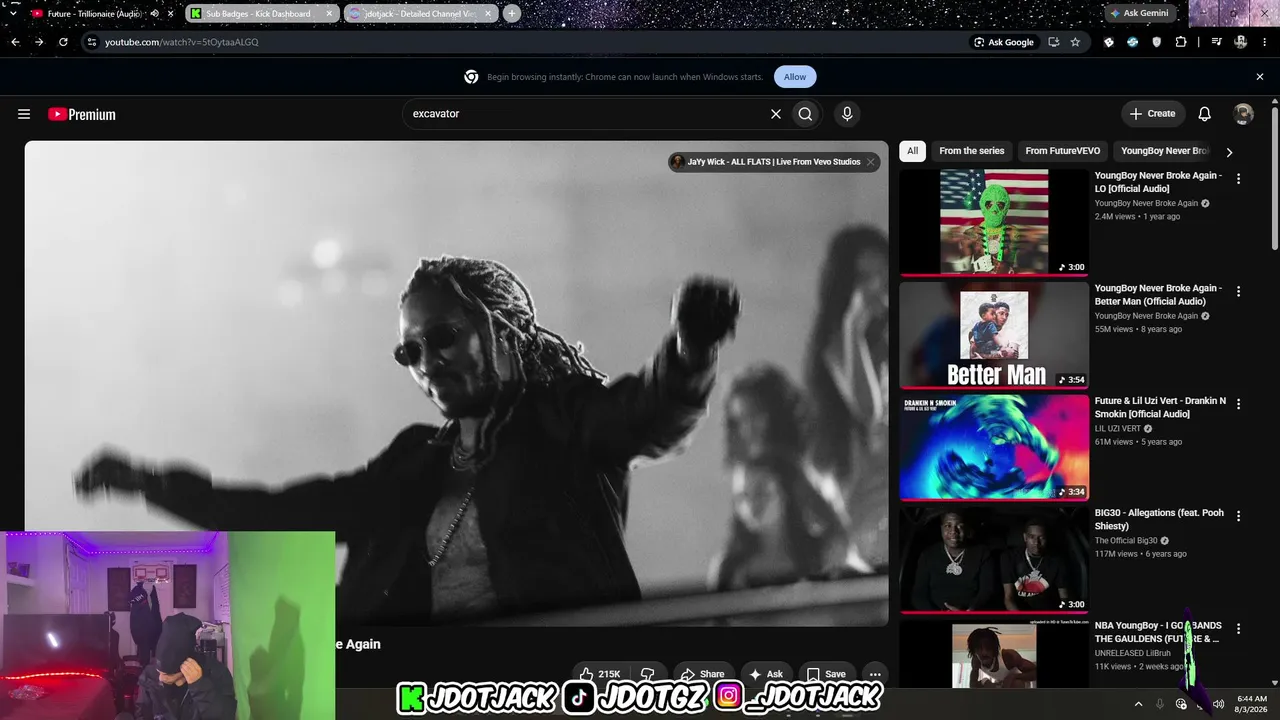Bookmark this page with the star

click(x=1075, y=42)
